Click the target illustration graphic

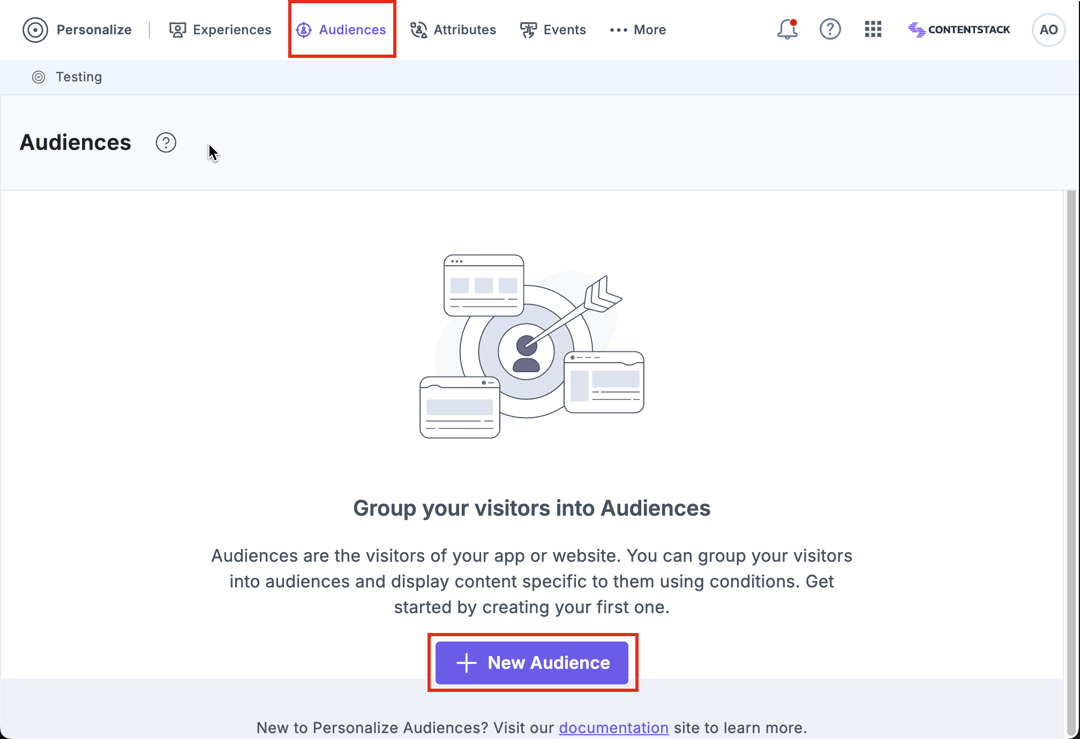(x=532, y=346)
